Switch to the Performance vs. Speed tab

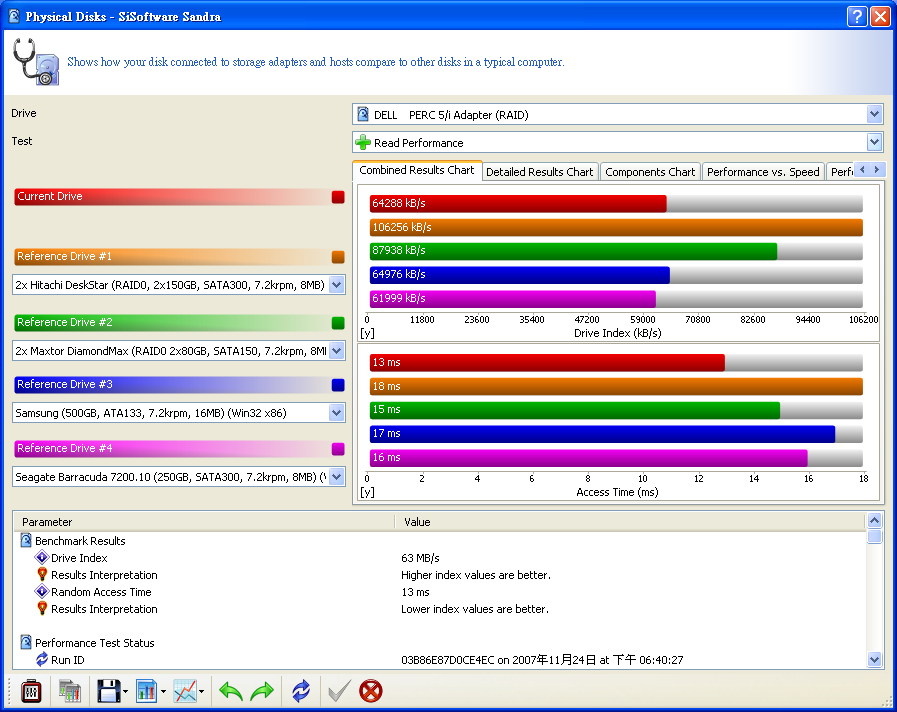(763, 172)
